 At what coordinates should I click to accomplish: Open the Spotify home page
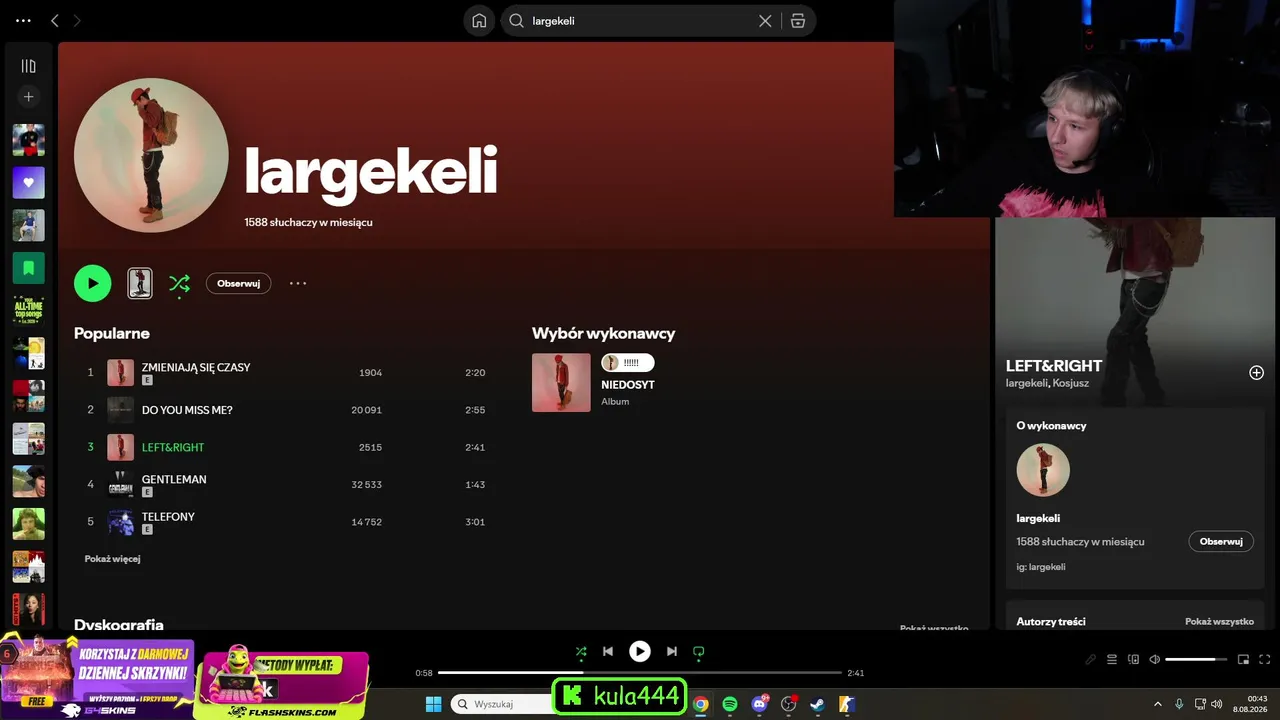(479, 21)
